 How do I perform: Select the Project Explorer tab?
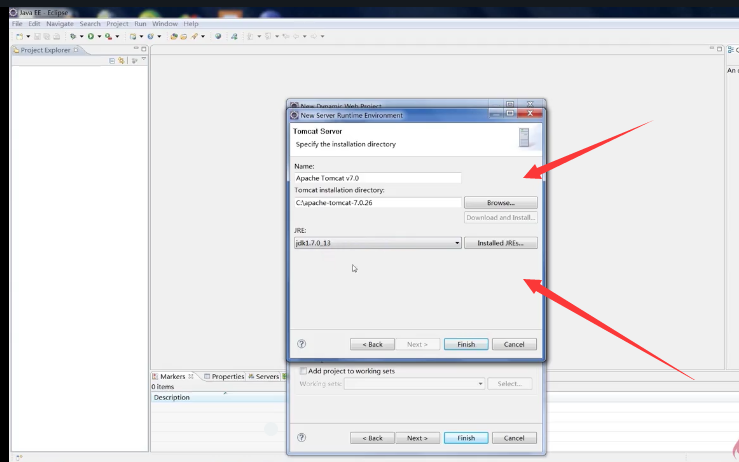point(45,50)
